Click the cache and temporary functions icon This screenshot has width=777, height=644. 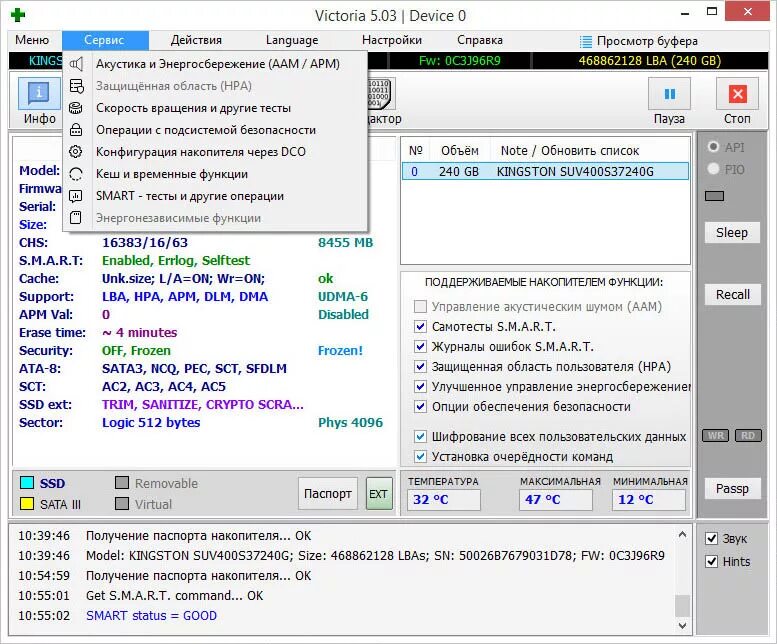76,174
